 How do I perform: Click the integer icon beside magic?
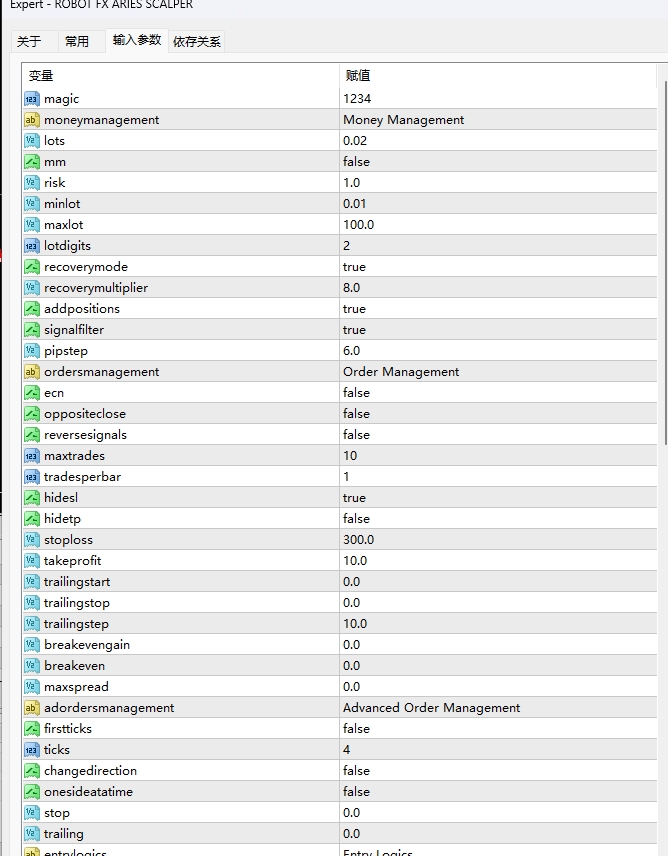[31, 99]
